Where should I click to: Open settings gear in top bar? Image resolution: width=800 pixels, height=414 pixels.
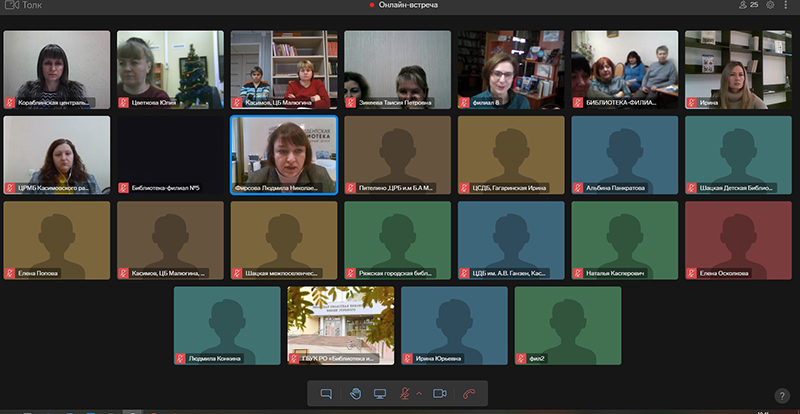click(x=770, y=5)
